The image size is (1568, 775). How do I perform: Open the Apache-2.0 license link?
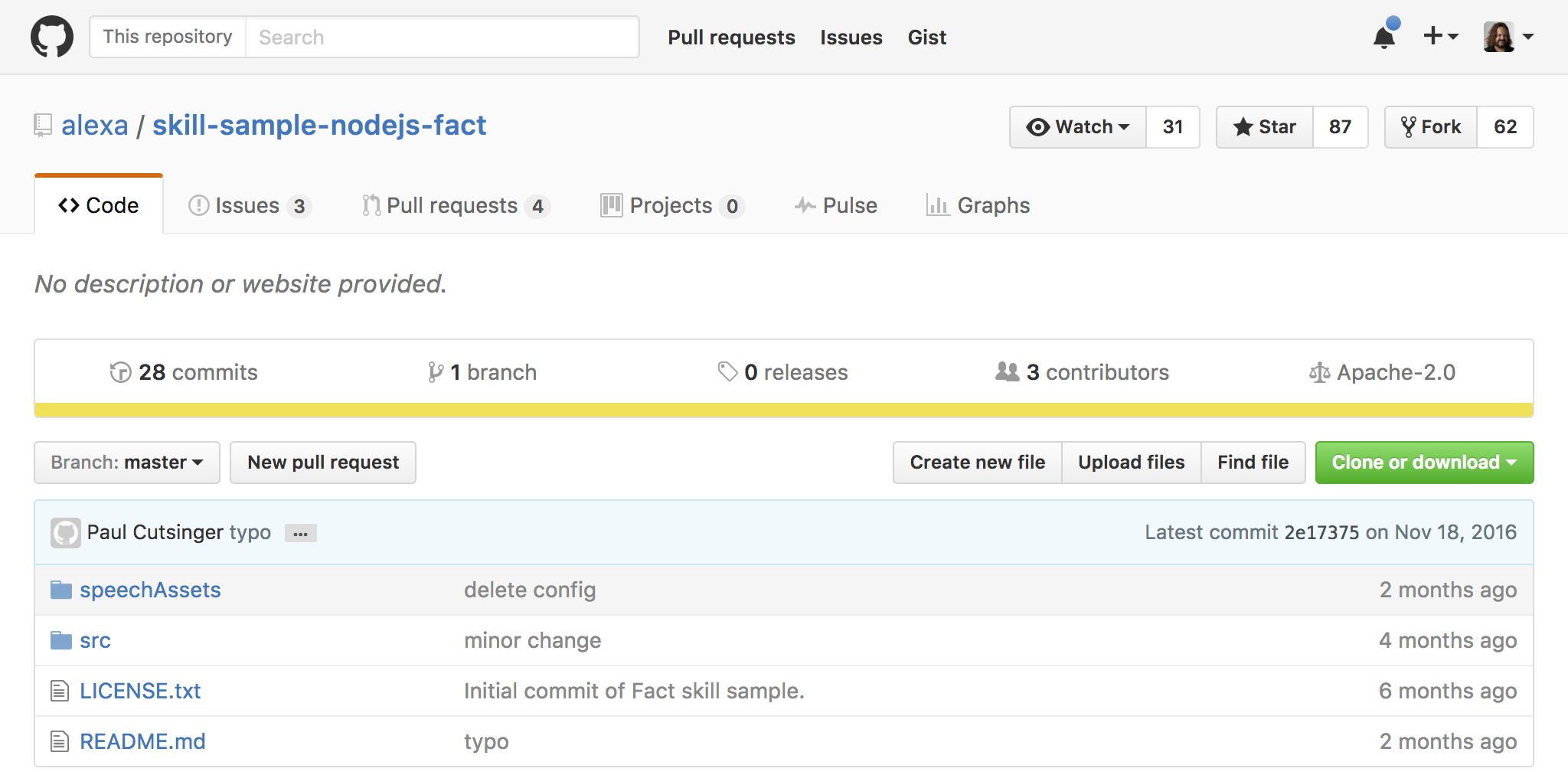1382,372
